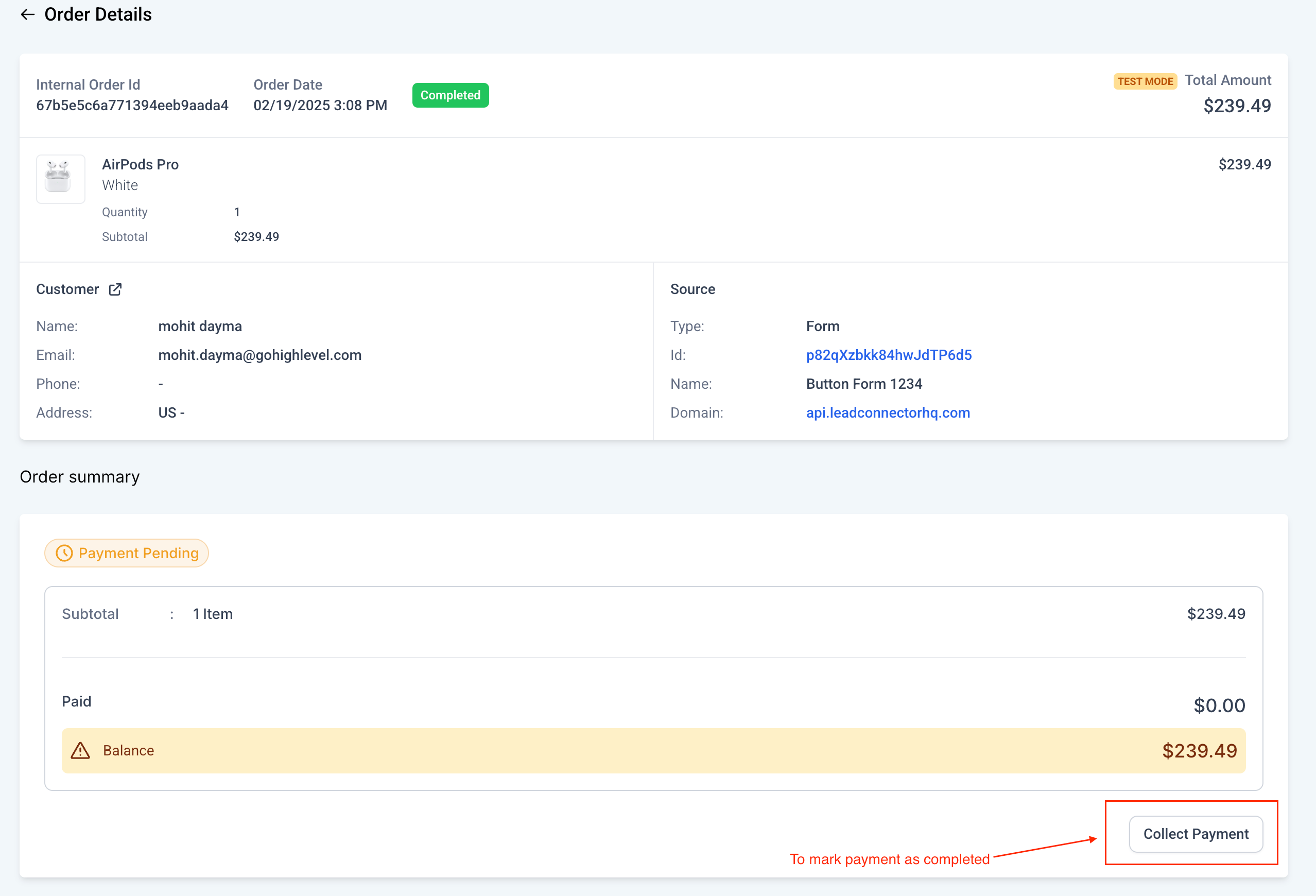Click the TEST MODE label
This screenshot has width=1316, height=896.
point(1145,81)
